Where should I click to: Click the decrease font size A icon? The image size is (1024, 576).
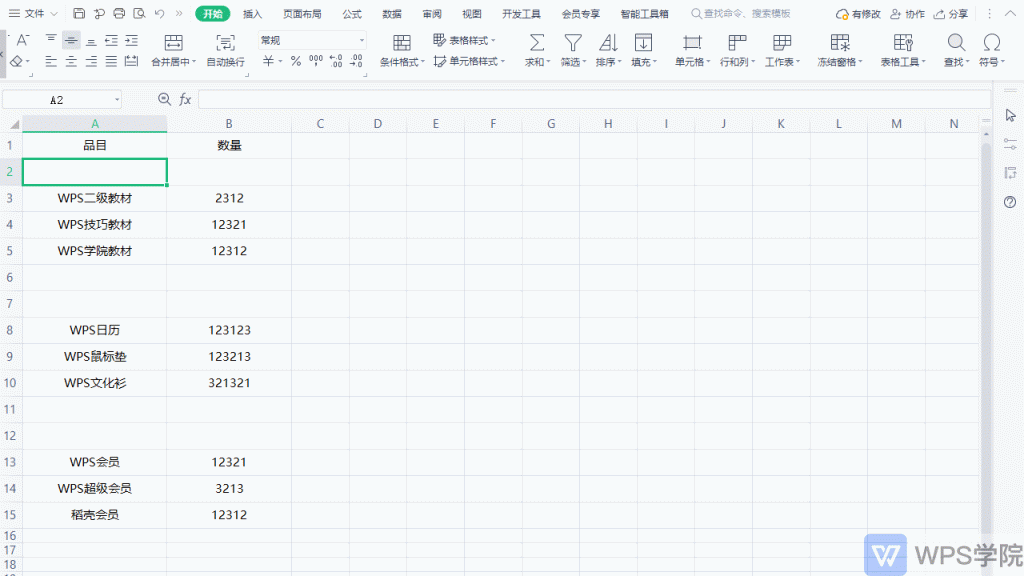pyautogui.click(x=22, y=40)
